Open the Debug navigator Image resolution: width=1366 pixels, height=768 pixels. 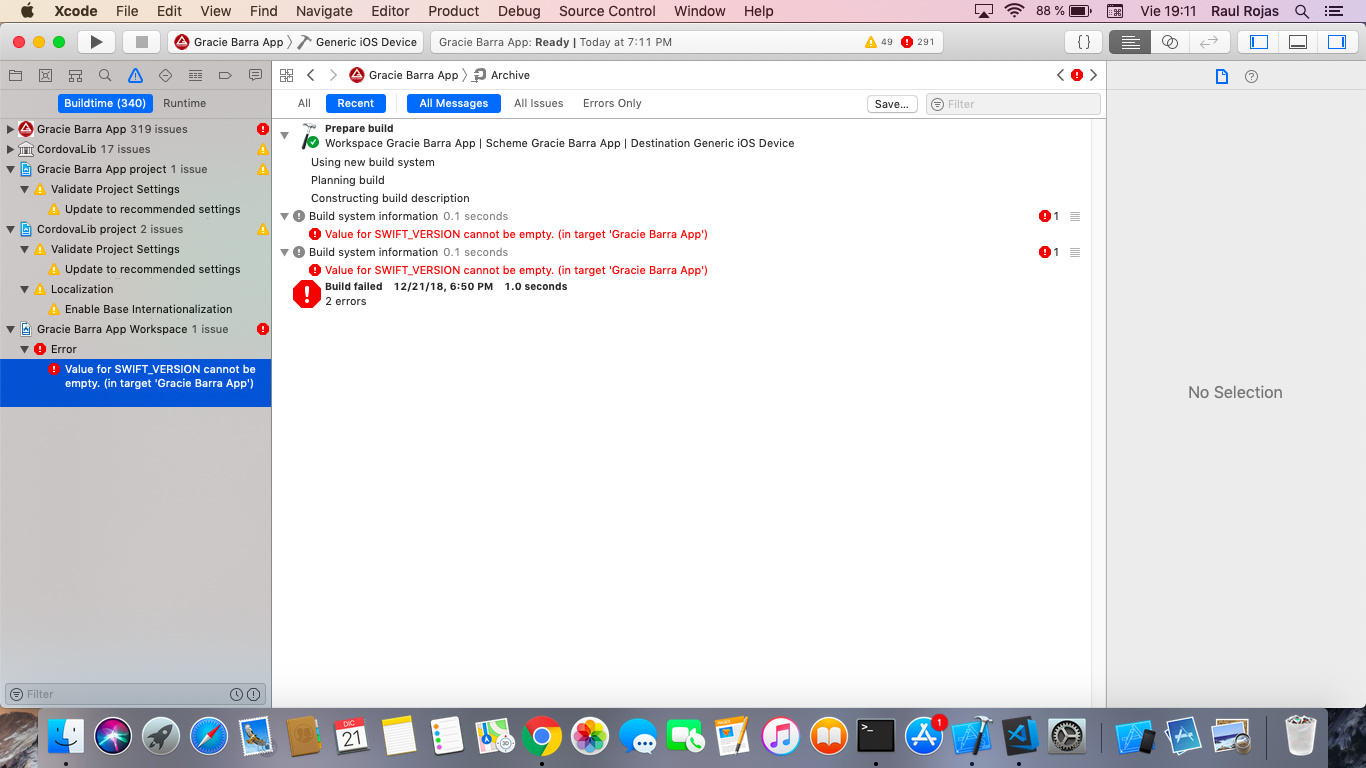tap(195, 75)
